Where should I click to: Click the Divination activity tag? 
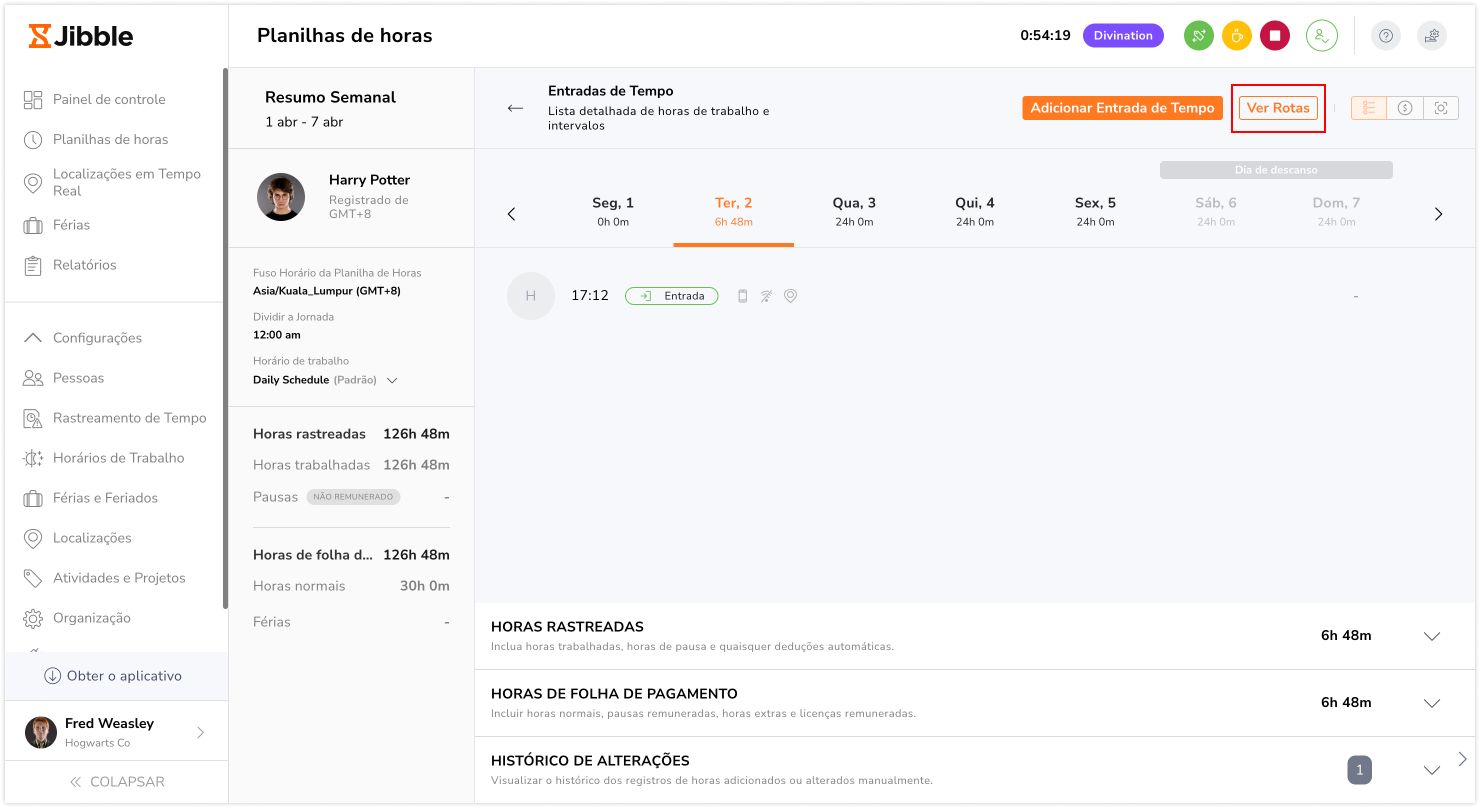pyautogui.click(x=1123, y=36)
